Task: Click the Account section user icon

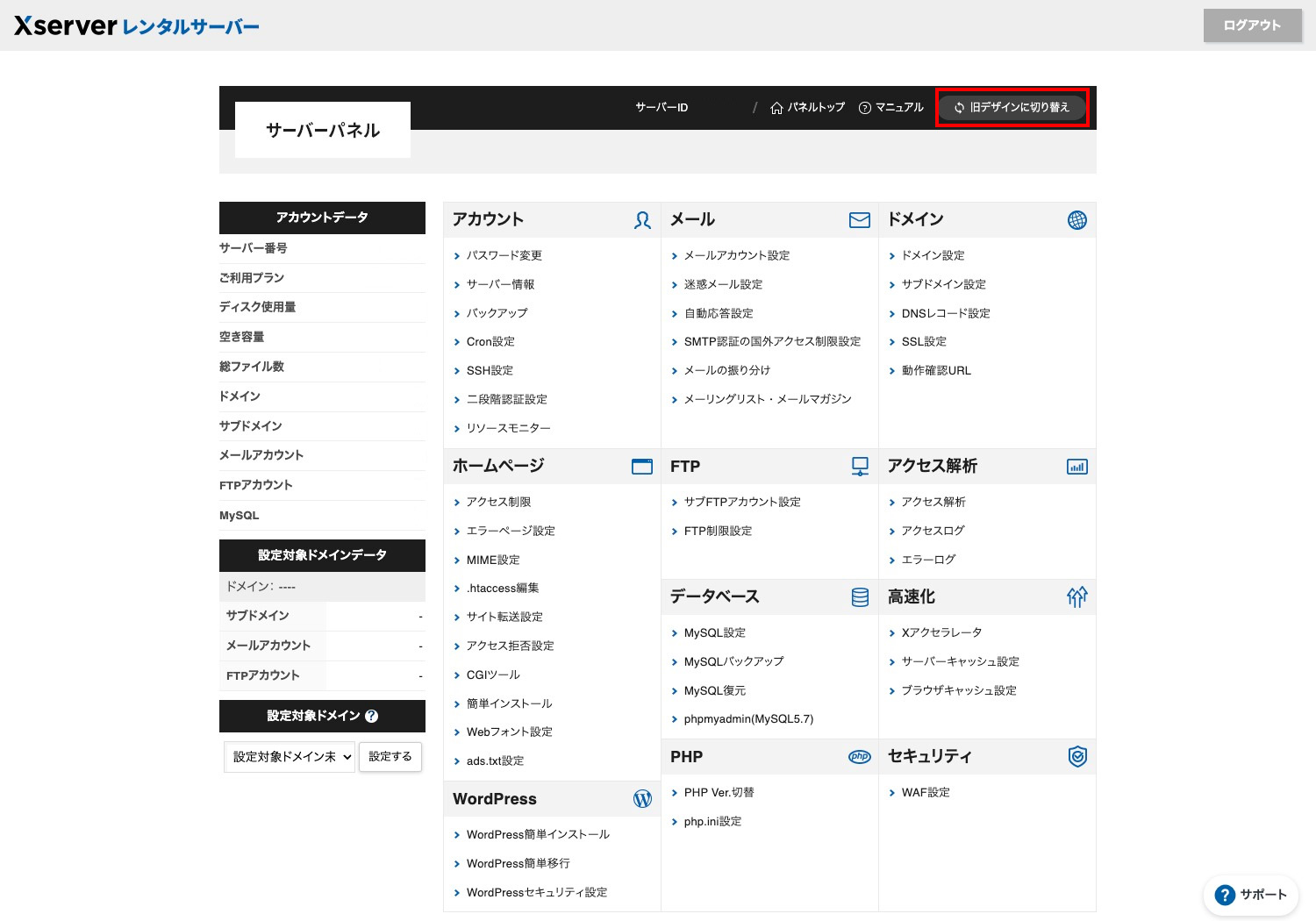Action: click(642, 220)
